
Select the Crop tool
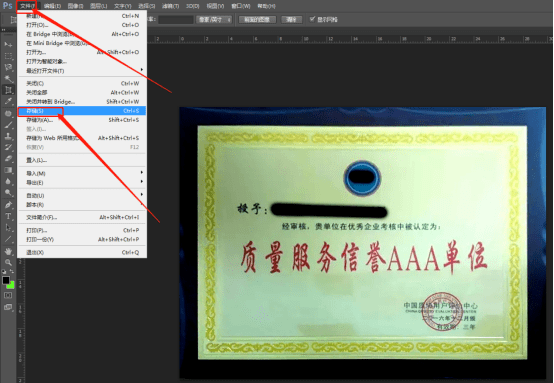[x=8, y=90]
